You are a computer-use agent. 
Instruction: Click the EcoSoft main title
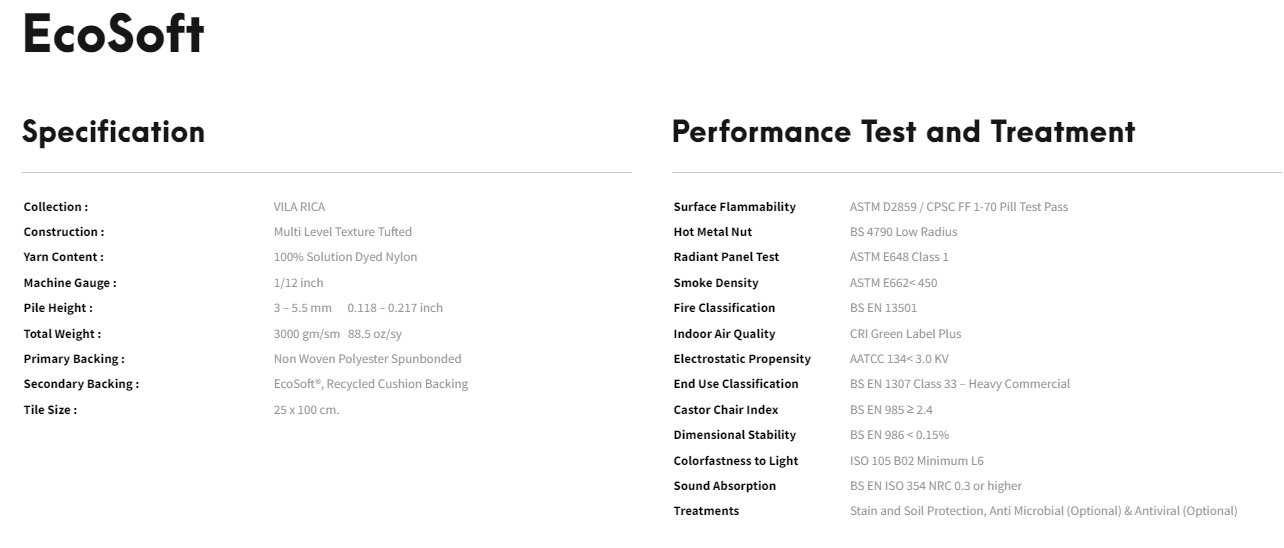tap(113, 36)
